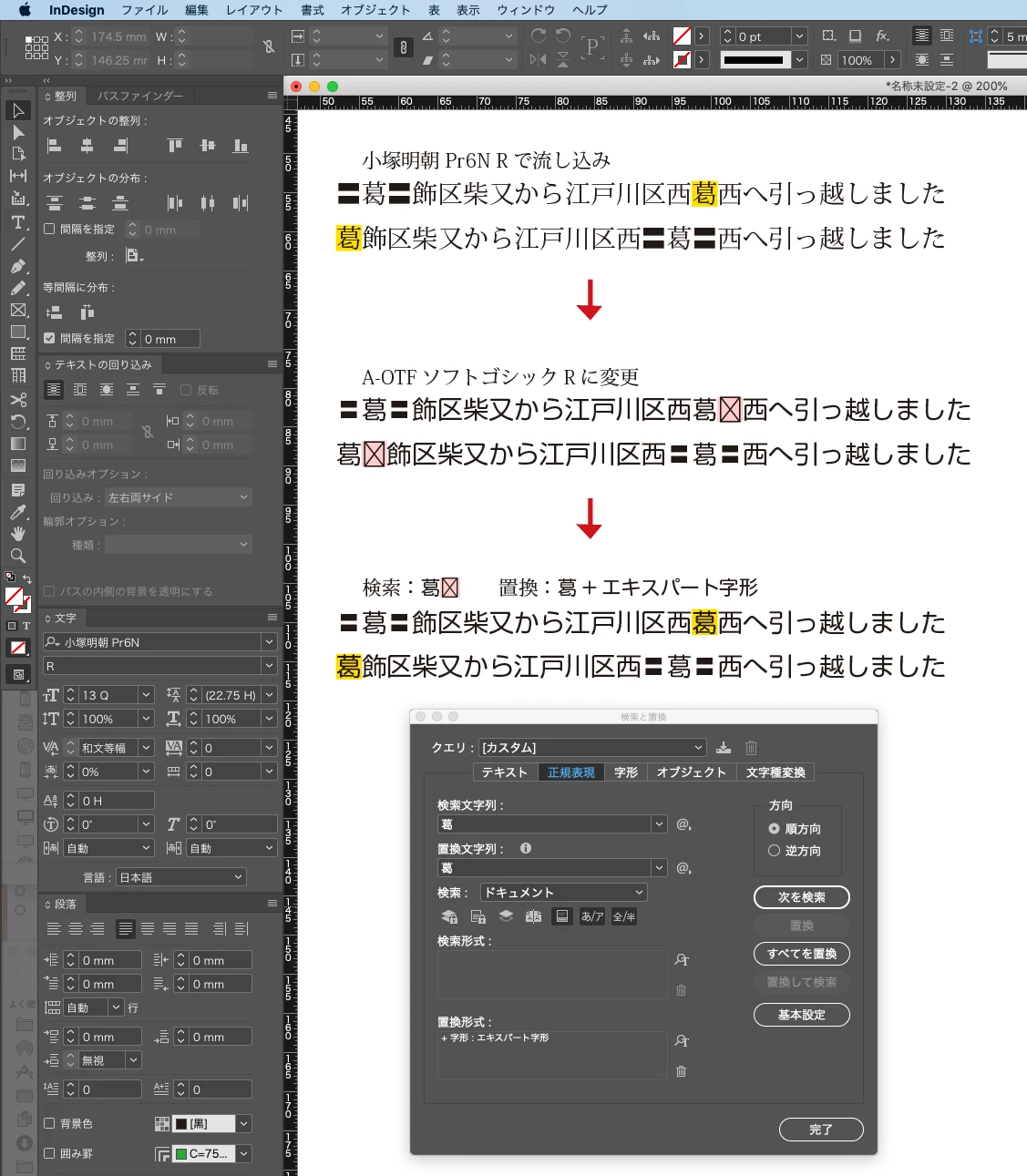The width and height of the screenshot is (1027, 1176).
Task: Click 完了 button
Action: coord(821,1130)
